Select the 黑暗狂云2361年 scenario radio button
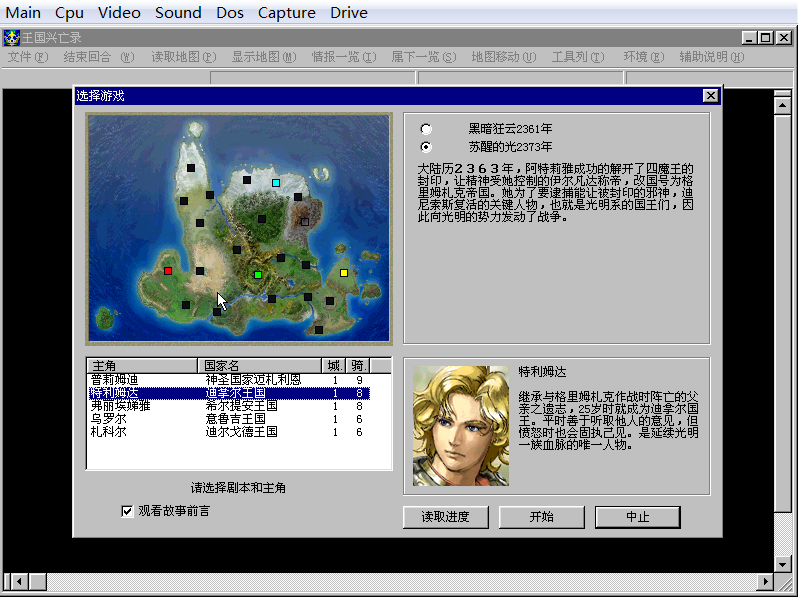The image size is (798, 597). tap(426, 129)
